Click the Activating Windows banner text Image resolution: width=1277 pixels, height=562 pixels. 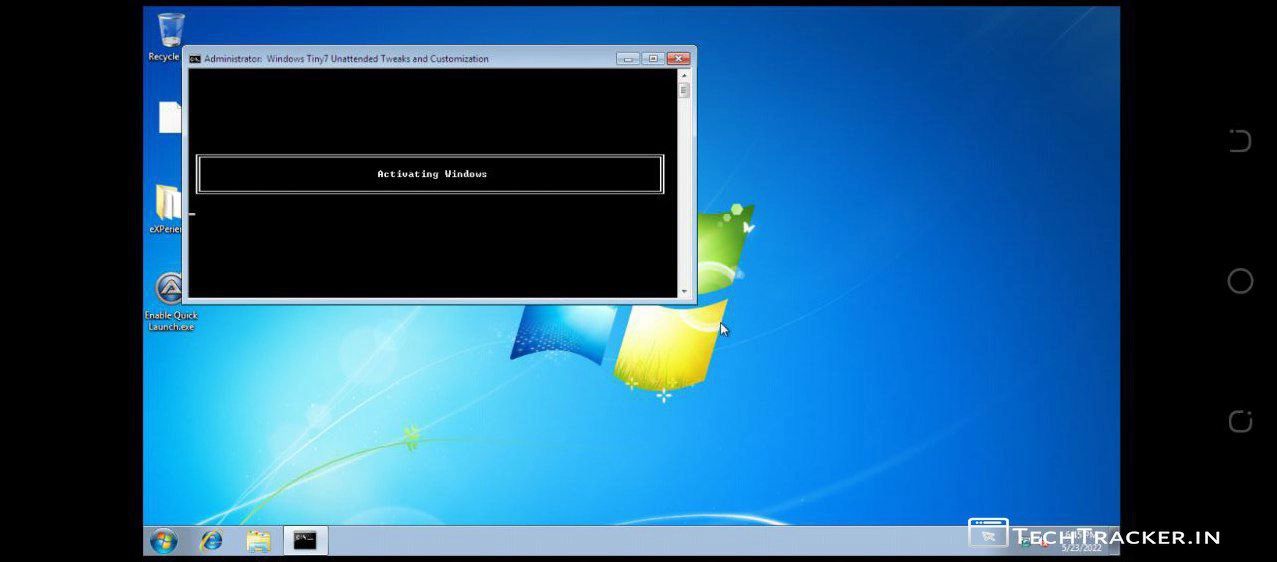431,174
